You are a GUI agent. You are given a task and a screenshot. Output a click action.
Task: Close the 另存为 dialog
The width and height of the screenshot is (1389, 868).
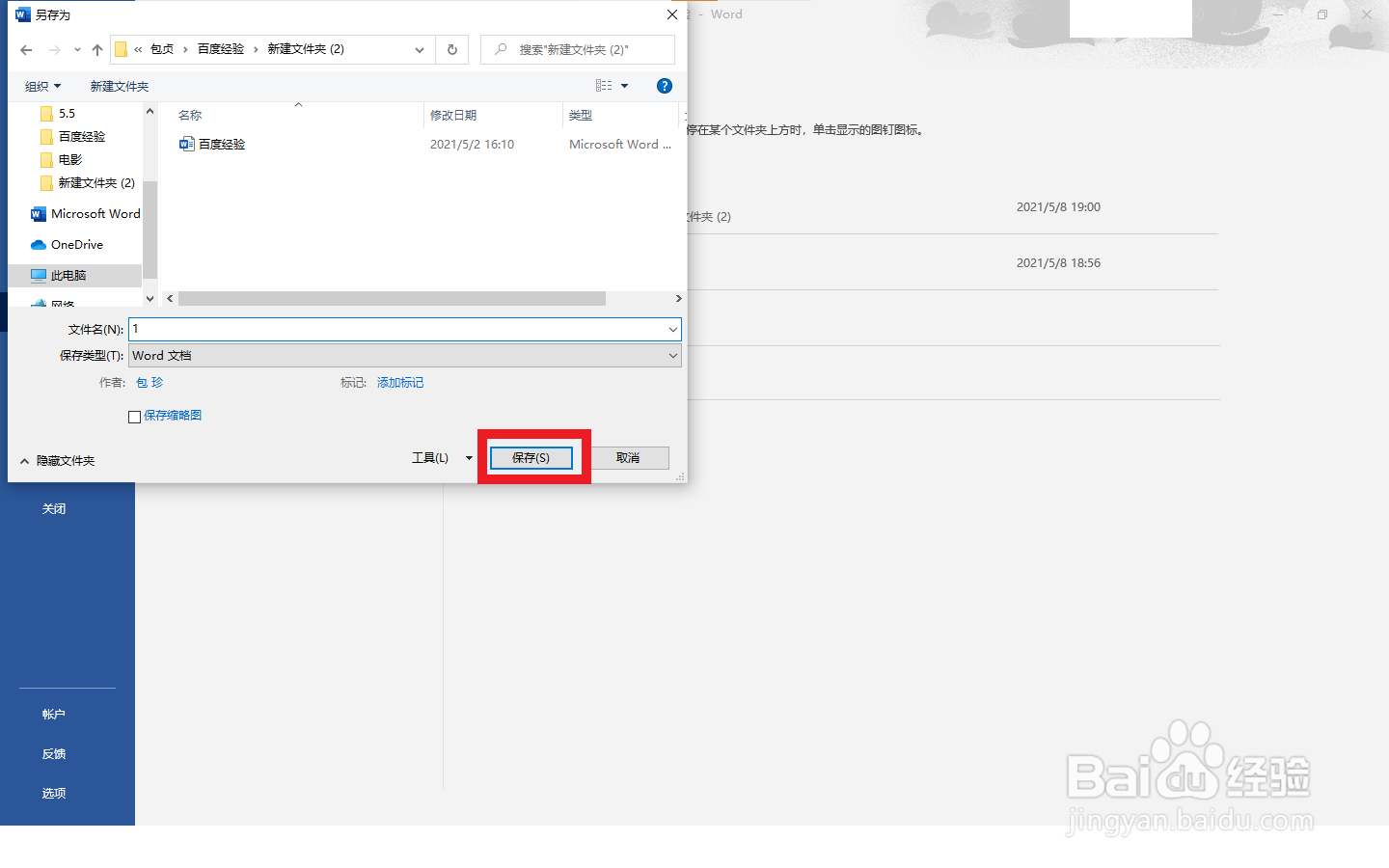click(672, 14)
